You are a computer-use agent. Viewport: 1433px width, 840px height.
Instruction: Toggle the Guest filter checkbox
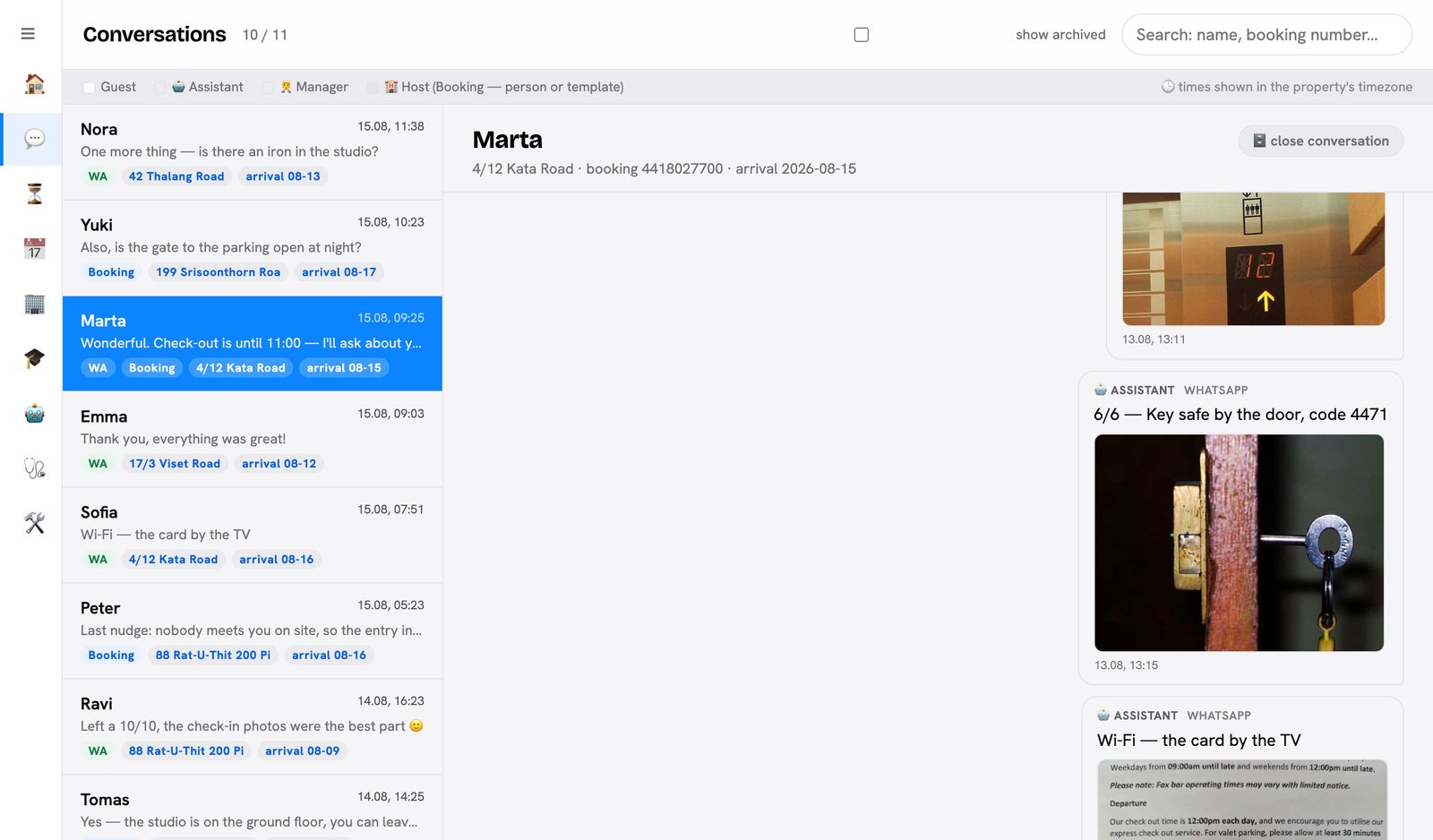tap(89, 87)
